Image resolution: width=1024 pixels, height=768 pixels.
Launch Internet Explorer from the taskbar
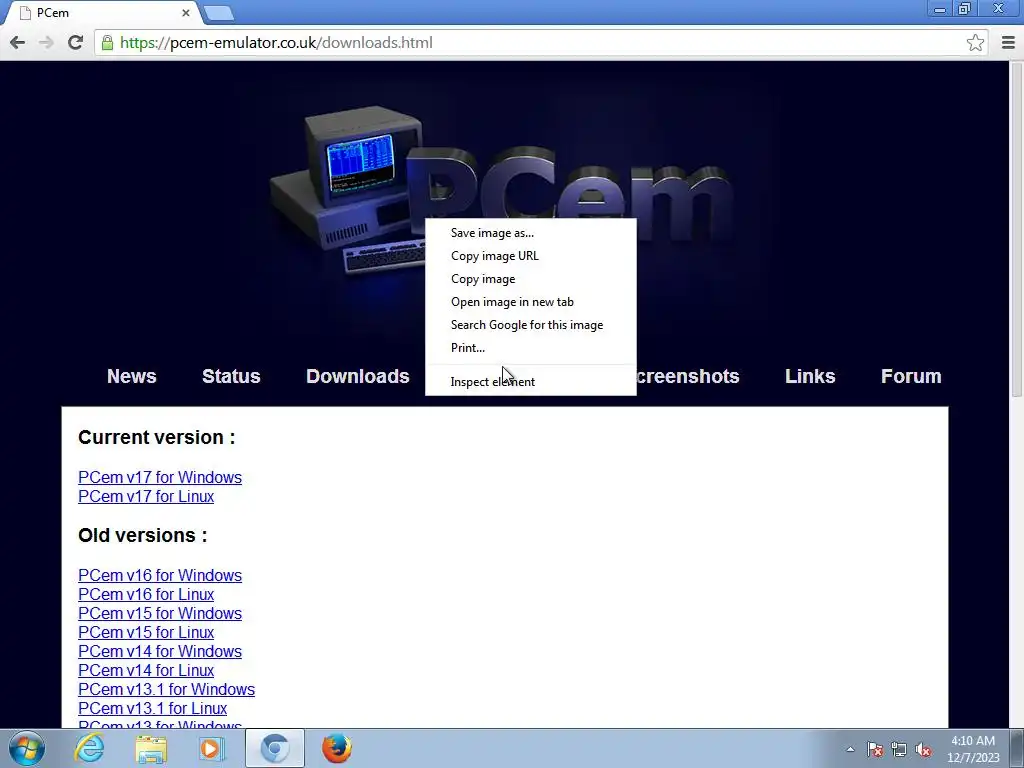coord(89,748)
